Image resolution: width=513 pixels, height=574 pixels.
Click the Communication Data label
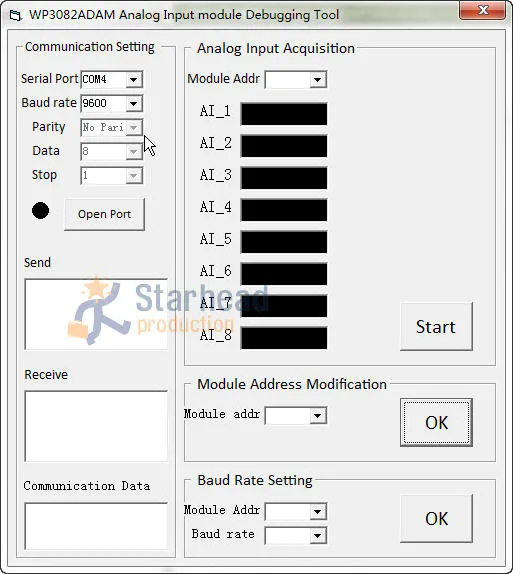tap(87, 486)
